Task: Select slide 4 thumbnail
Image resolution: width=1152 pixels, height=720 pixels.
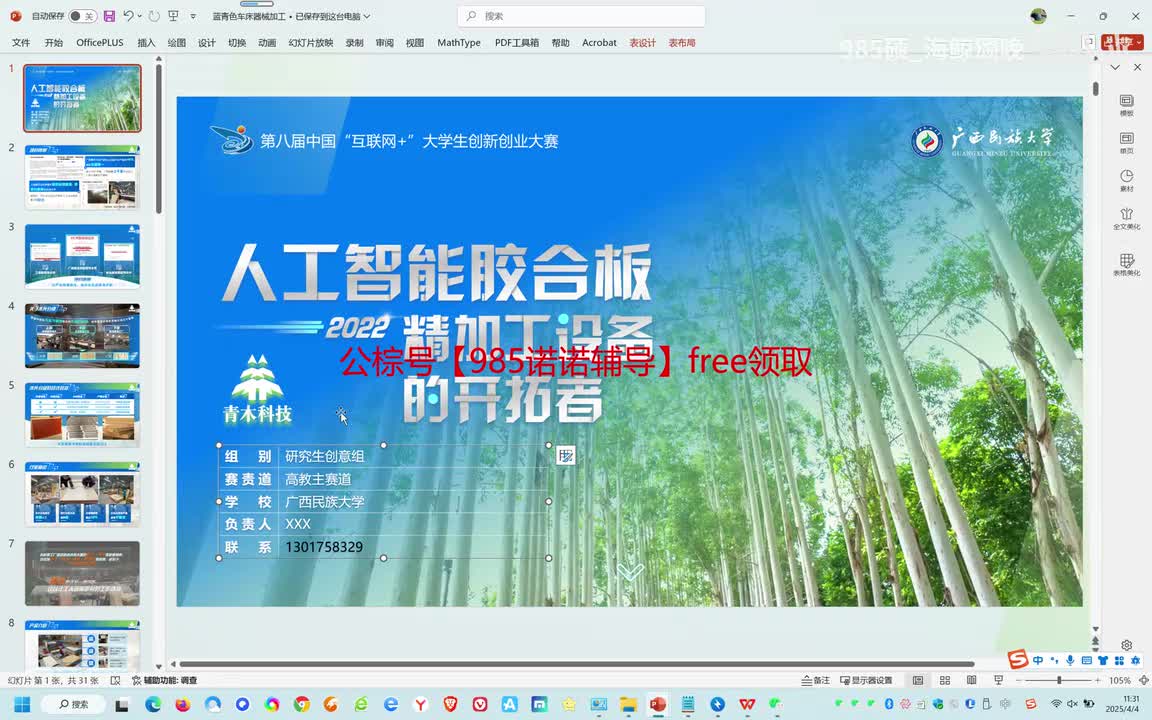Action: pyautogui.click(x=82, y=336)
